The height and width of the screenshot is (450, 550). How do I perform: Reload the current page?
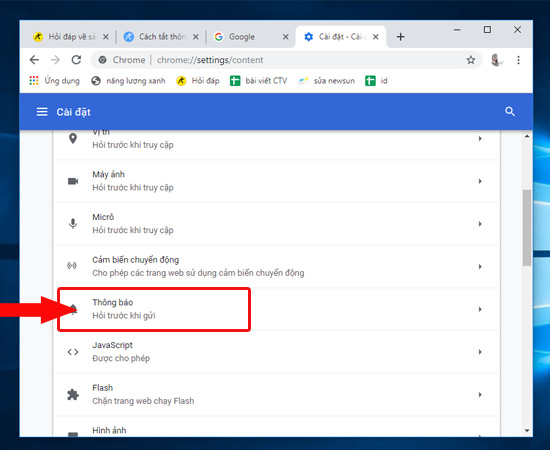[x=76, y=60]
